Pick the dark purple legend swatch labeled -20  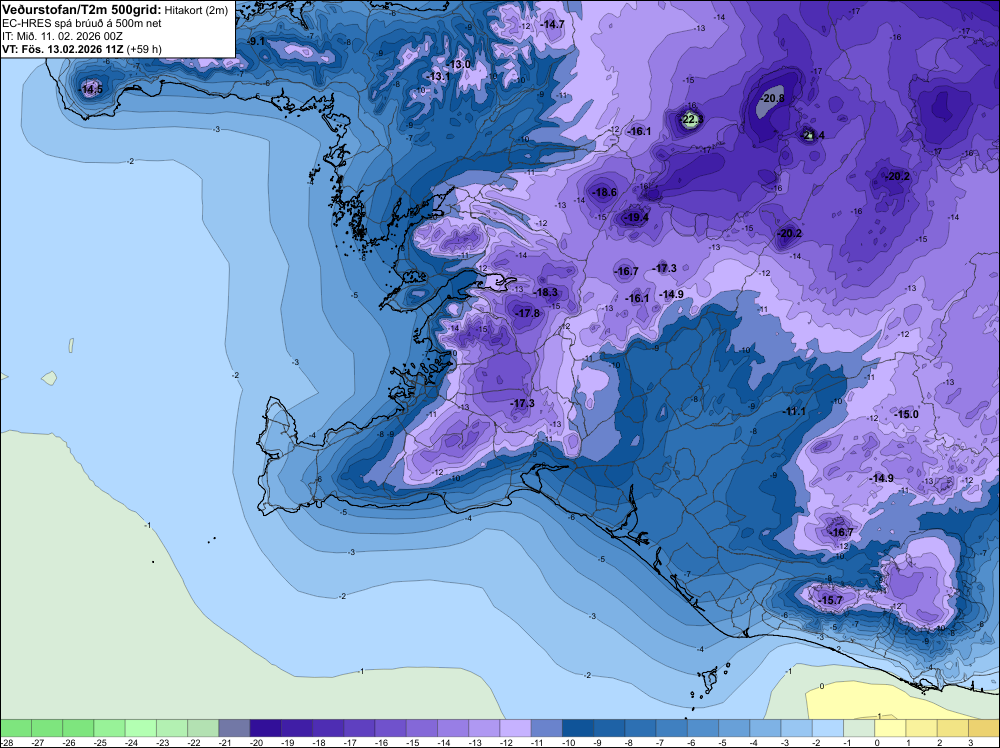coord(265,728)
